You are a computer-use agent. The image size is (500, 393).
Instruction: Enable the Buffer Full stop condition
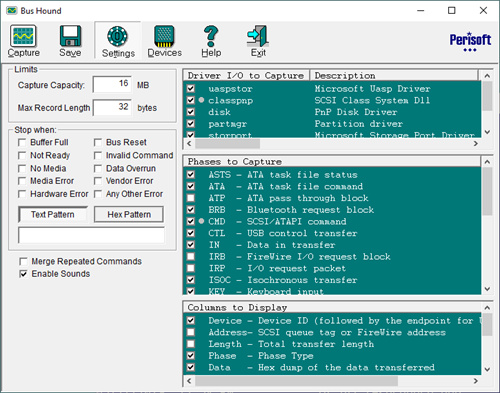22,143
